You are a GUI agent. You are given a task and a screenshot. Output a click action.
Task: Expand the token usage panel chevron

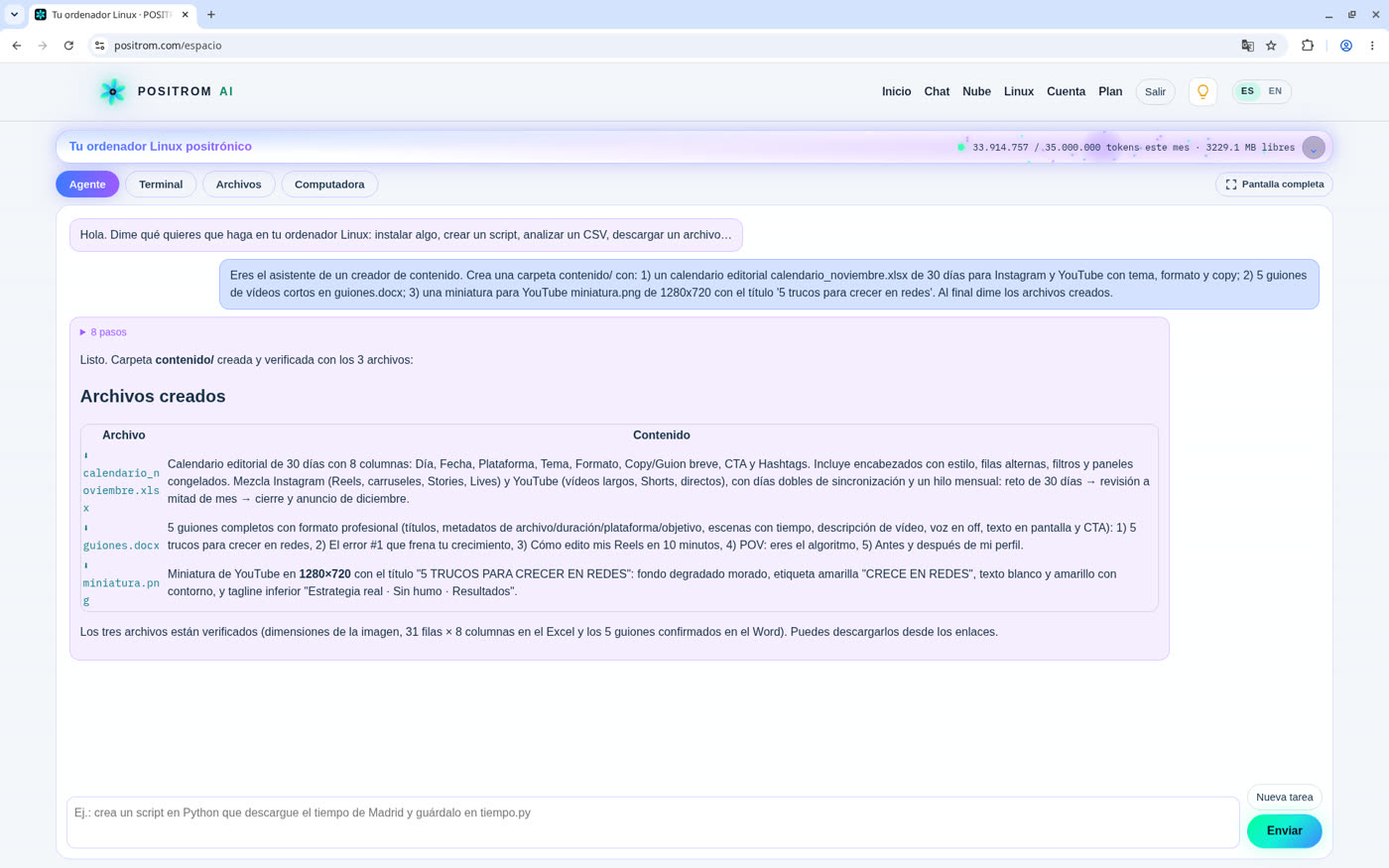click(x=1314, y=148)
